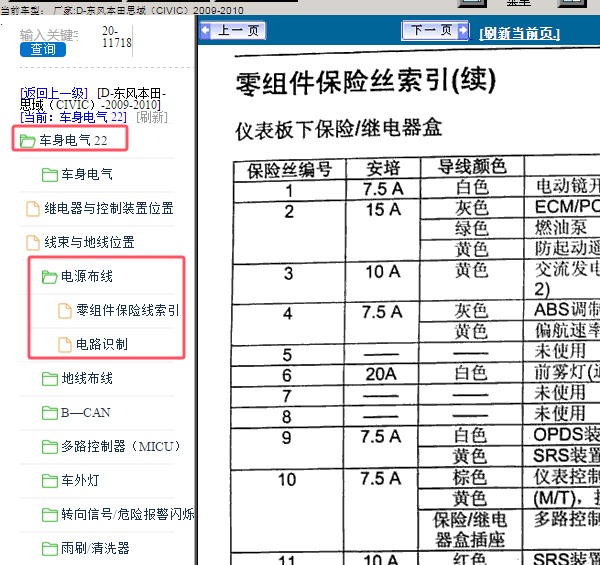Screen dimensions: 600x565
Task: Click the 绿色 wire color cell
Action: (472, 229)
